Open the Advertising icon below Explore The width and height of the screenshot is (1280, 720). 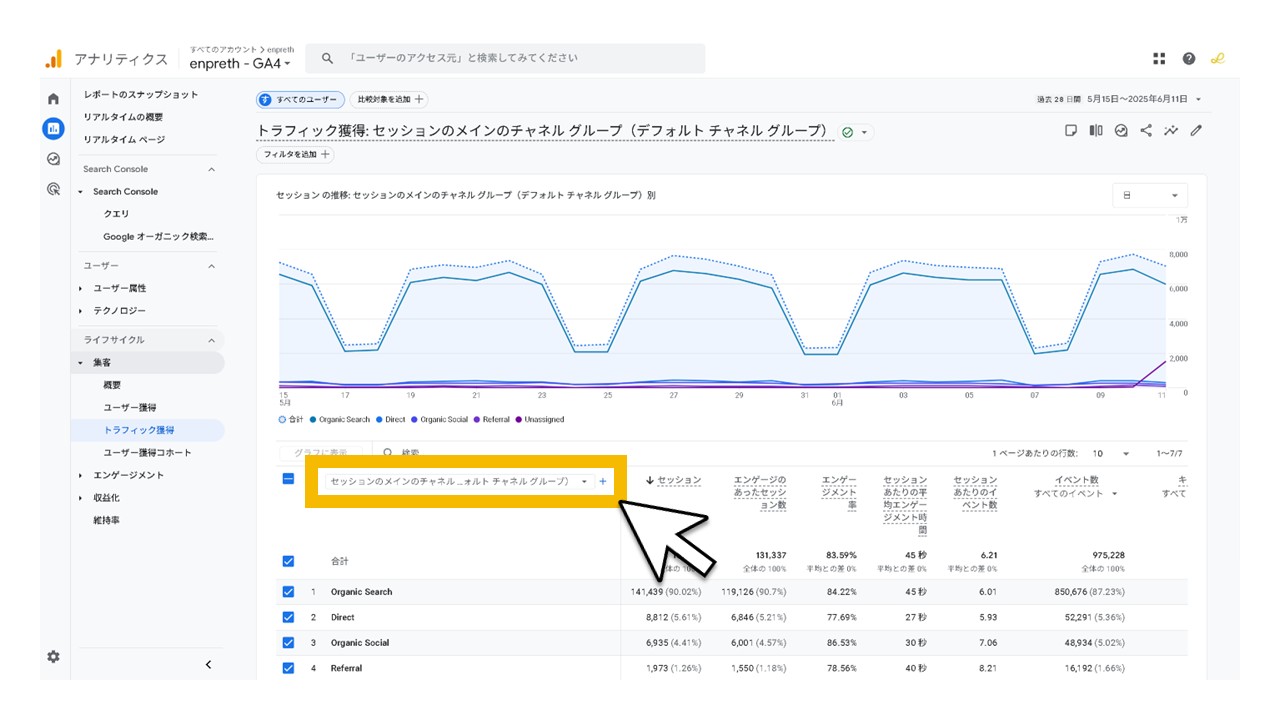point(52,188)
